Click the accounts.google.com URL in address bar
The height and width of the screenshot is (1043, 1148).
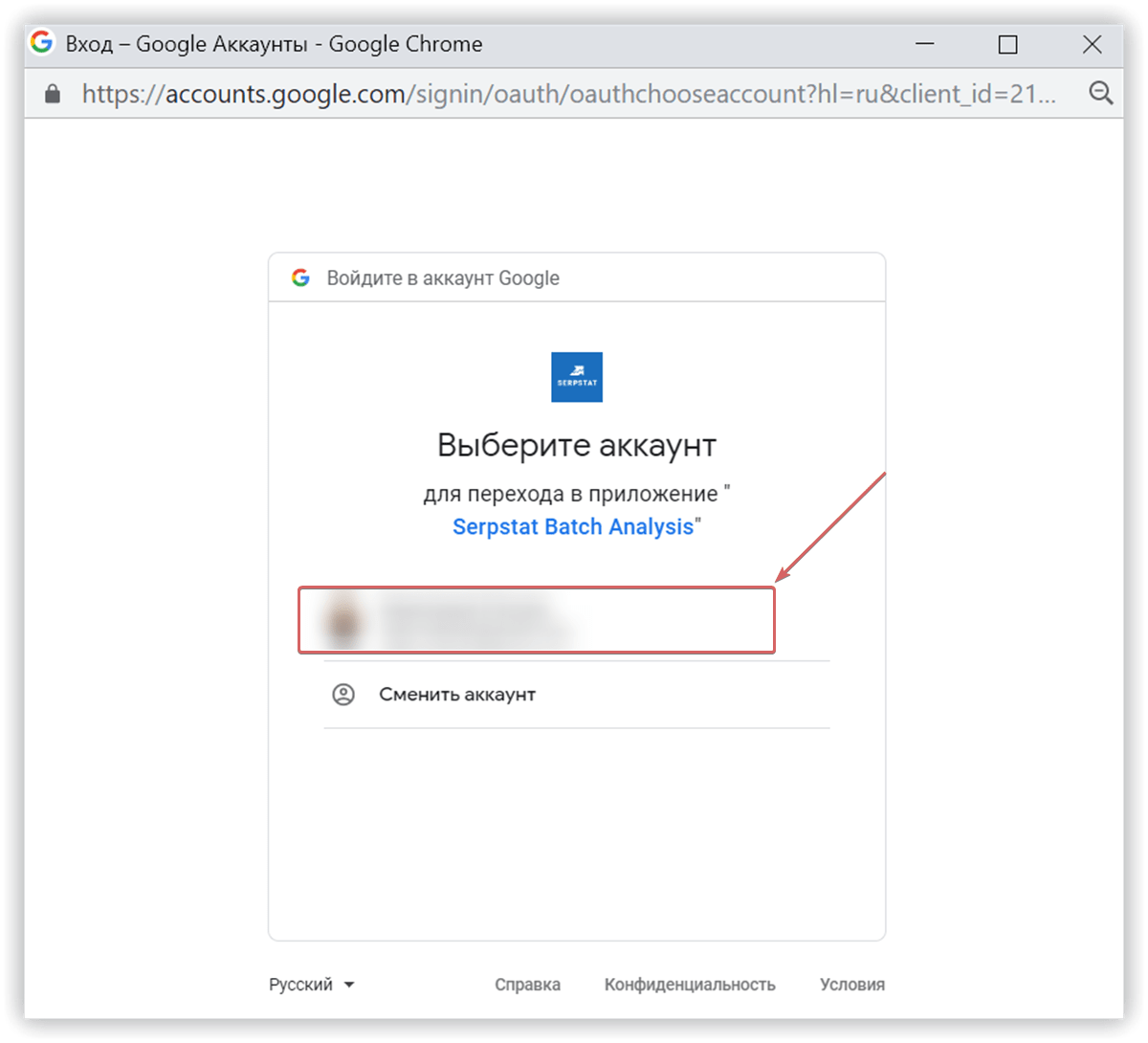pos(569,94)
